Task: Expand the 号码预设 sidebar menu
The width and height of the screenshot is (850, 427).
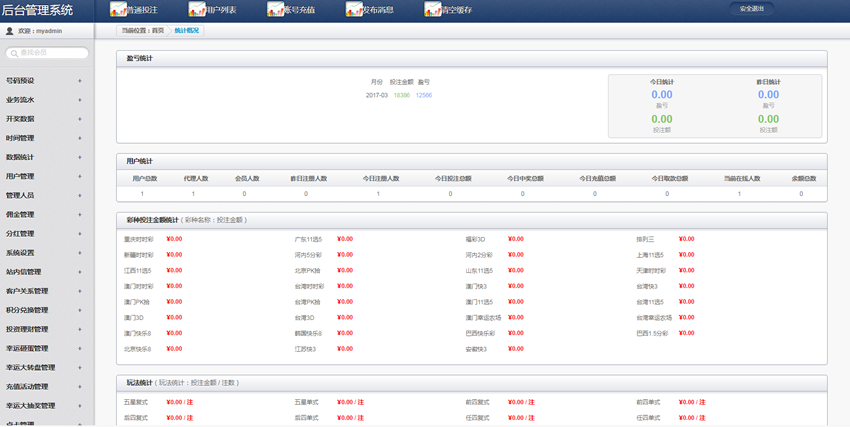Action: [x=44, y=81]
